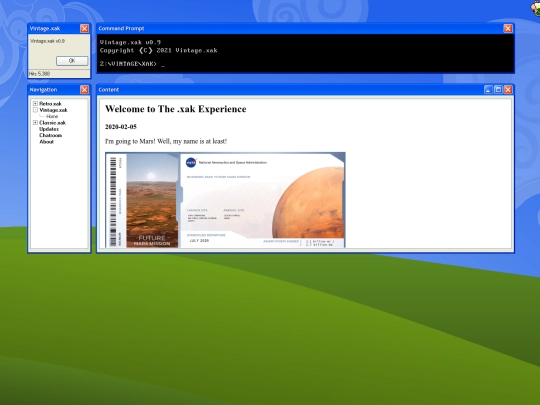The height and width of the screenshot is (405, 540).
Task: Open the Chatroom navigation entry
Action: point(51,135)
